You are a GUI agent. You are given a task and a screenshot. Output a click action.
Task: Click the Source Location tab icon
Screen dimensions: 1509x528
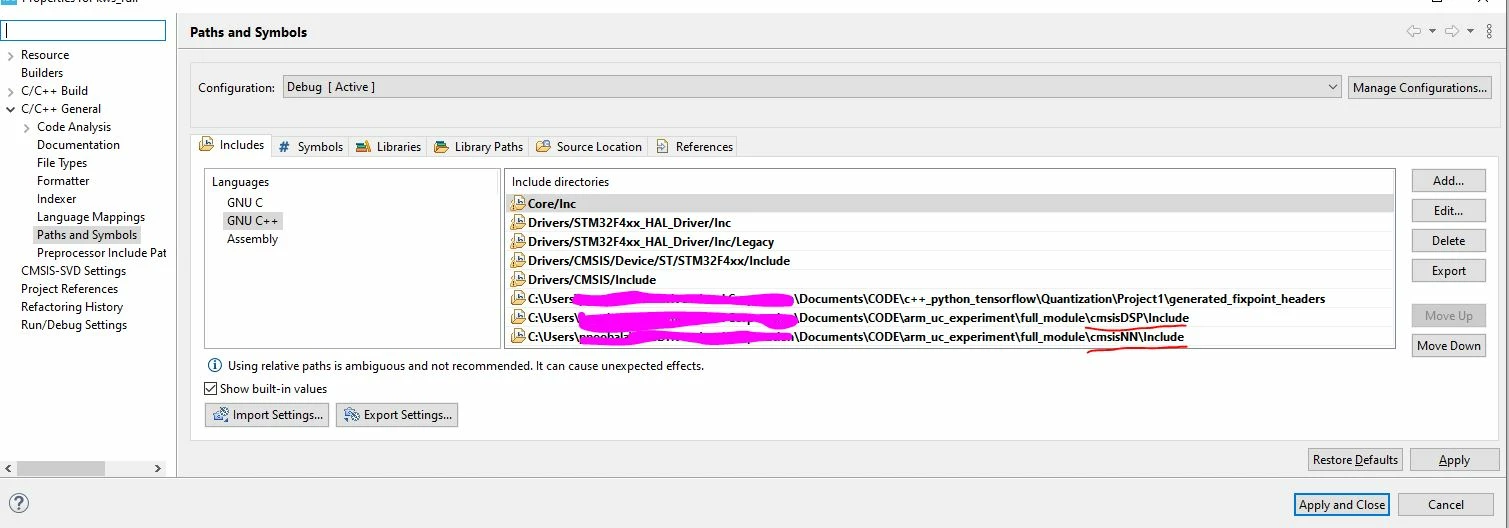tap(543, 147)
